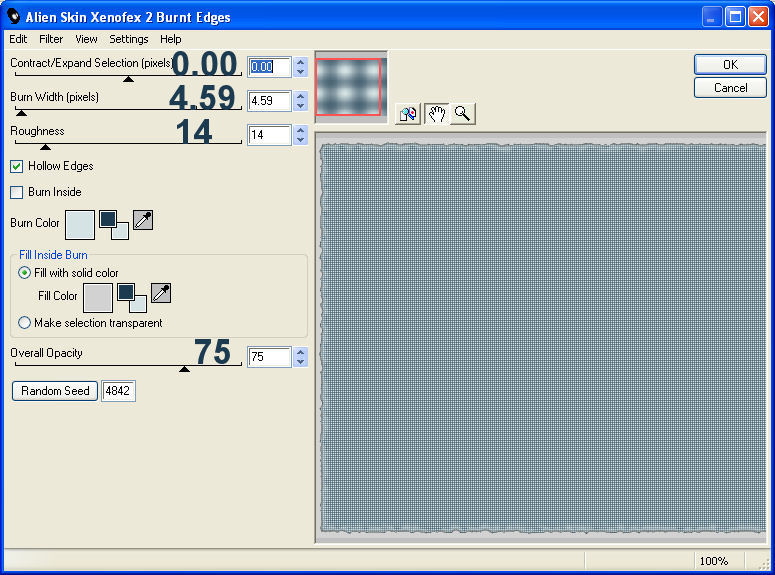Increase Contract/Expand Selection with up arrow
Image resolution: width=775 pixels, height=575 pixels.
[301, 62]
